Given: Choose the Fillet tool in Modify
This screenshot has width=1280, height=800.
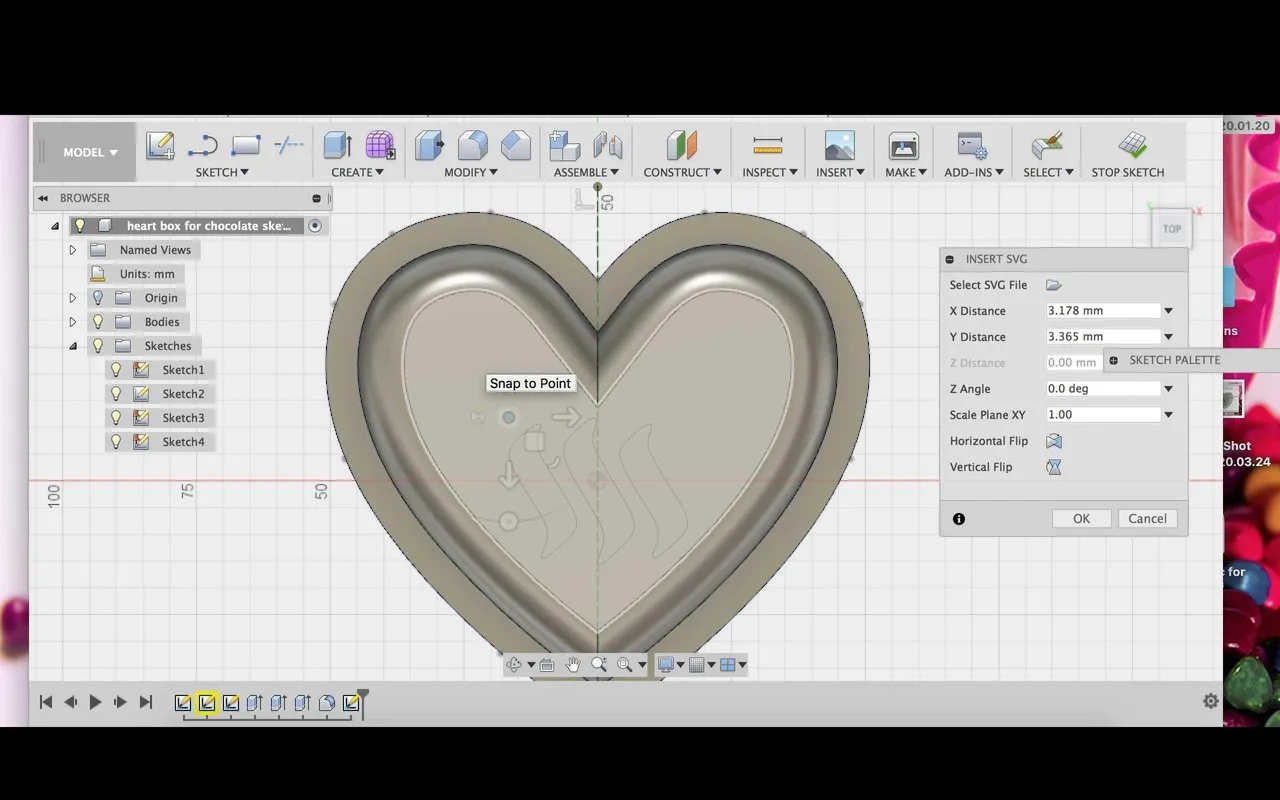Looking at the screenshot, I should (x=473, y=146).
